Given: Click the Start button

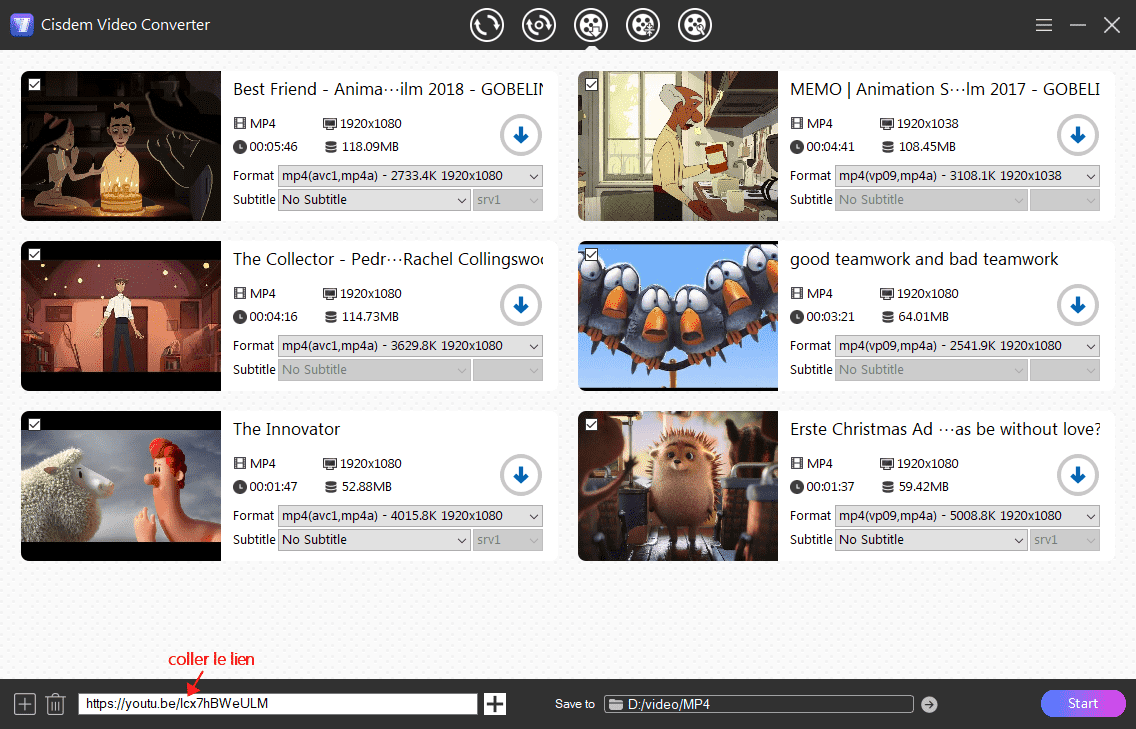Looking at the screenshot, I should click(1082, 704).
